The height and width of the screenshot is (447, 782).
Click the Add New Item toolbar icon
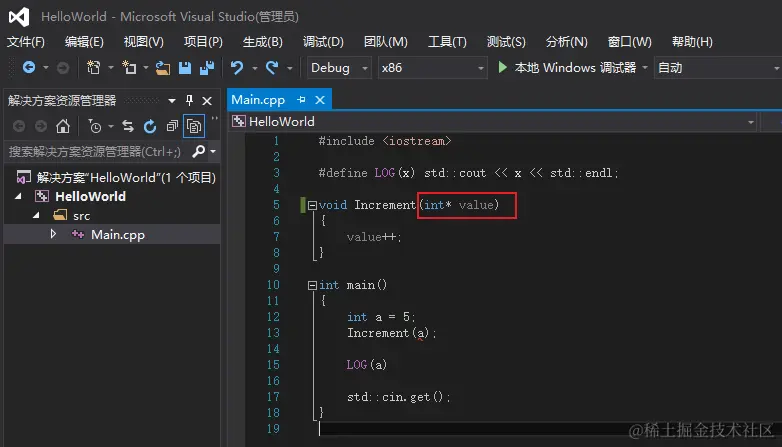129,67
